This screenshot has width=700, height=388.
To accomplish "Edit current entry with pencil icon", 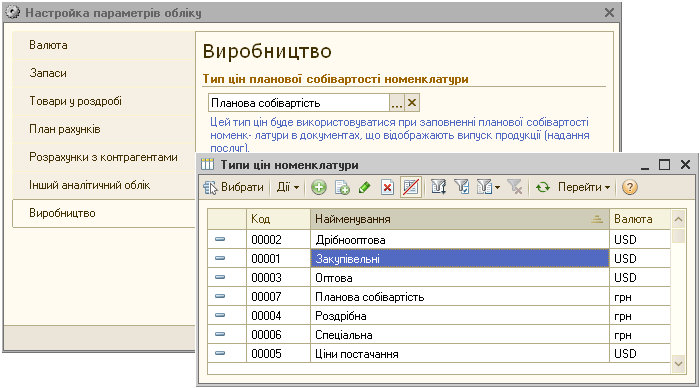I will (x=365, y=187).
